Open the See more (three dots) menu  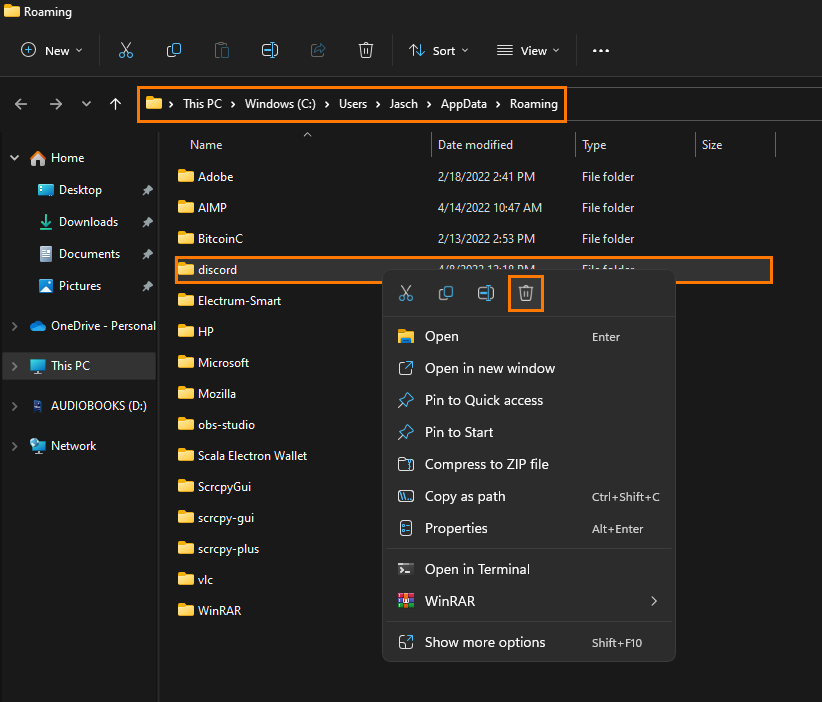[x=601, y=51]
